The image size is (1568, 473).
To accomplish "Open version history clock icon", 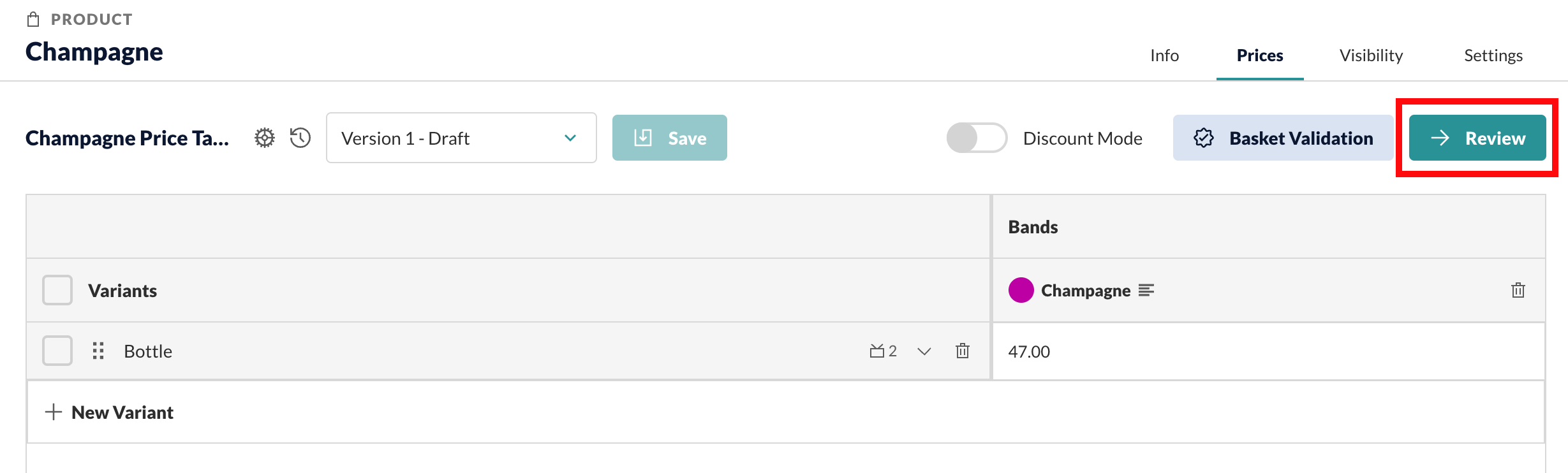I will pyautogui.click(x=300, y=138).
